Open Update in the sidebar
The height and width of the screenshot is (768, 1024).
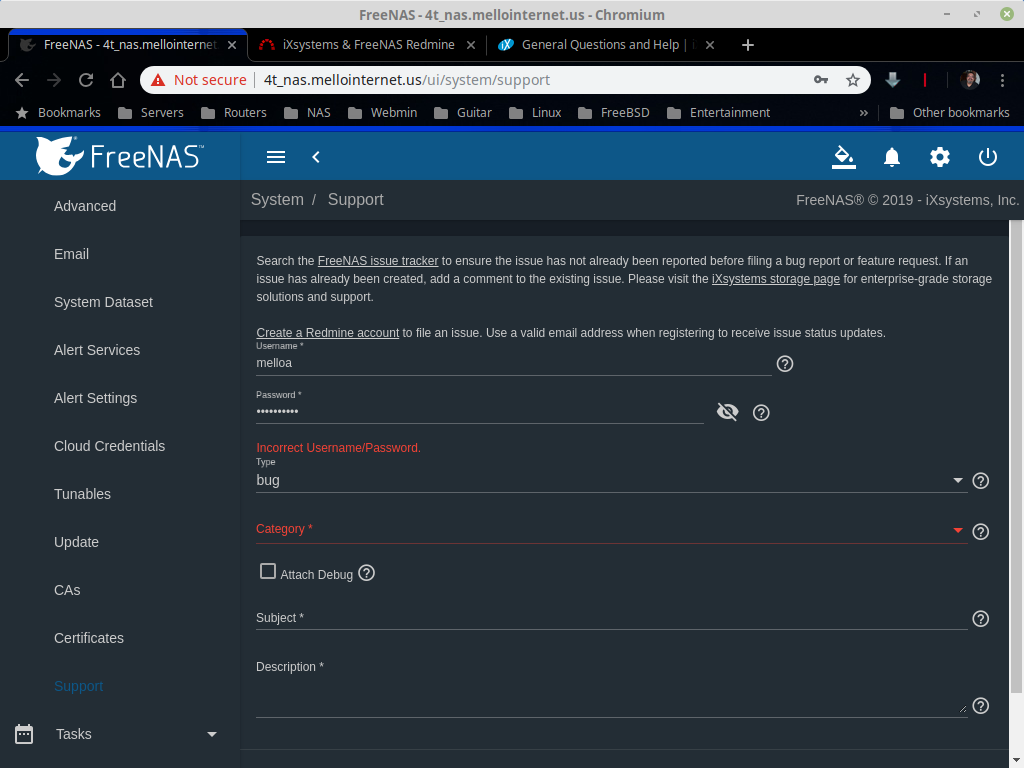point(76,542)
